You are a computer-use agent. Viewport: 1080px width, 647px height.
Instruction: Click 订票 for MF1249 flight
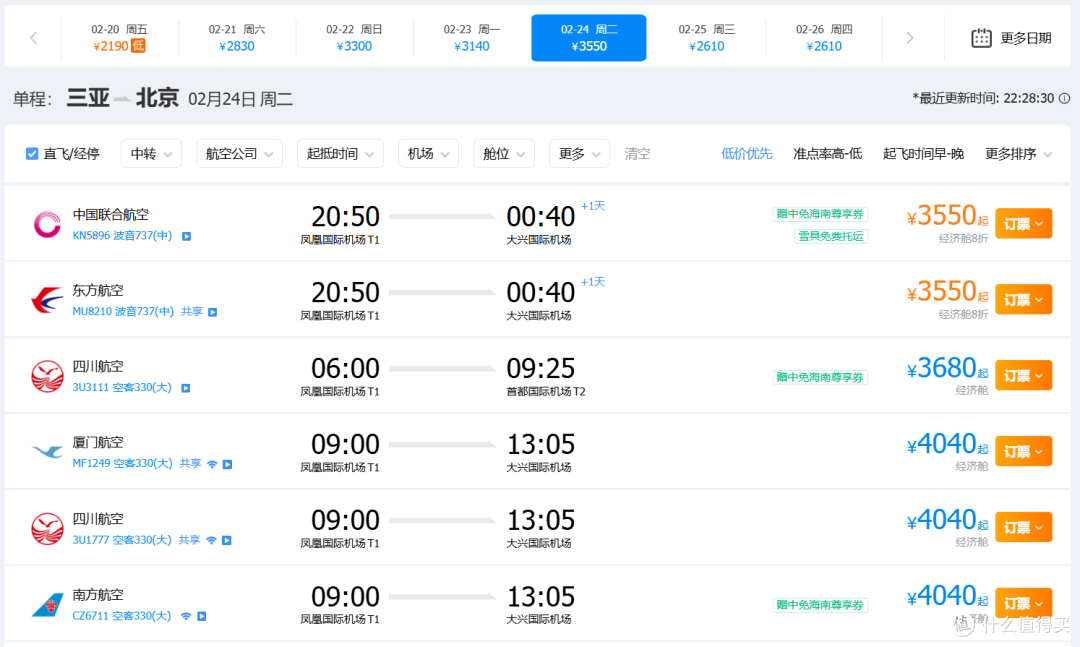click(1024, 451)
